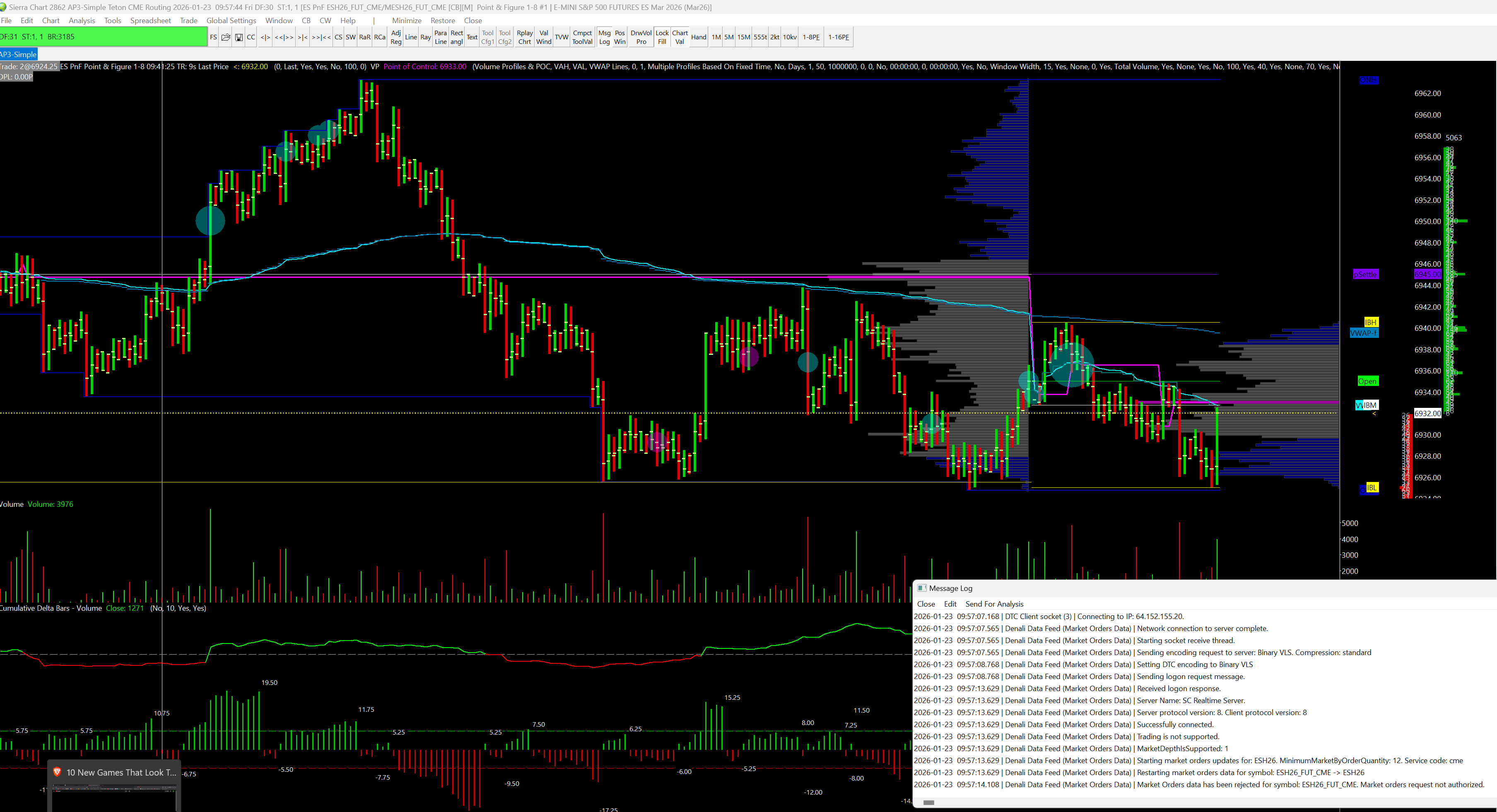Select the Text drawing tool
This screenshot has height=812, width=1497.
pos(472,37)
